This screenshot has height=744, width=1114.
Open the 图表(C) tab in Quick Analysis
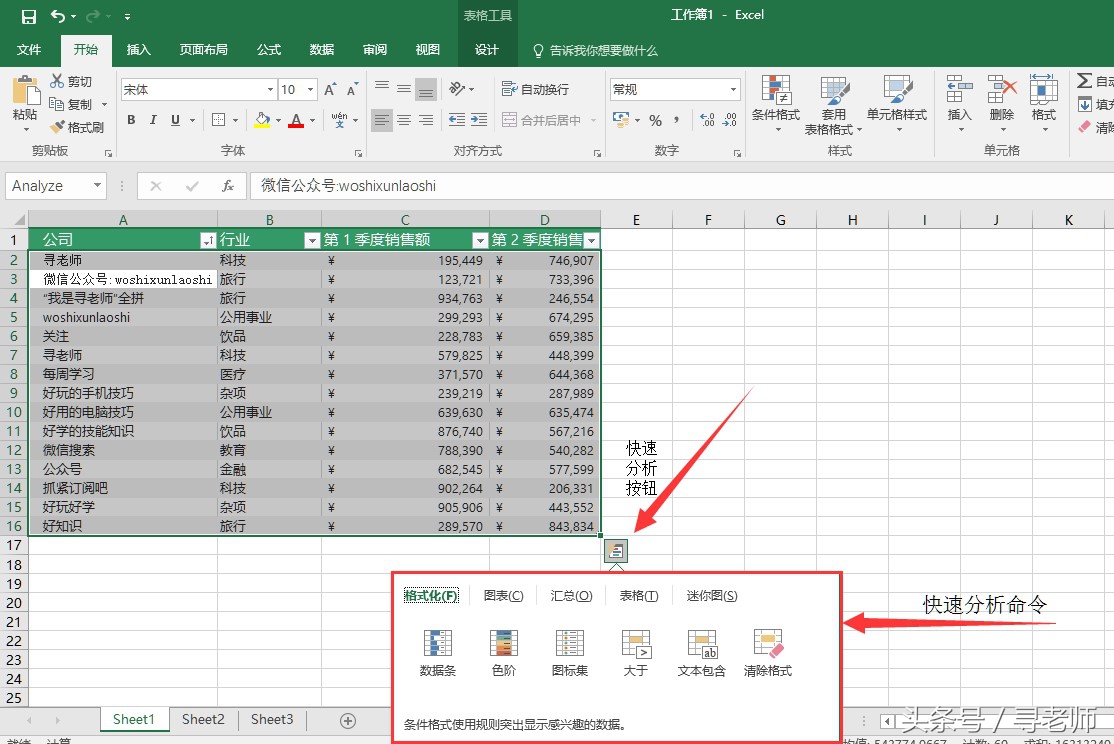click(x=503, y=596)
